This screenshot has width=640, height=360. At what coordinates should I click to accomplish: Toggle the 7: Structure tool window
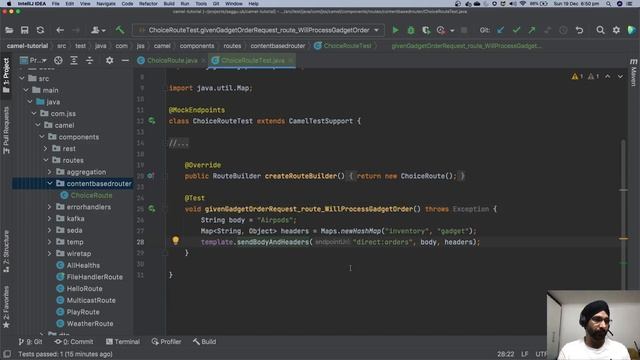point(6,251)
